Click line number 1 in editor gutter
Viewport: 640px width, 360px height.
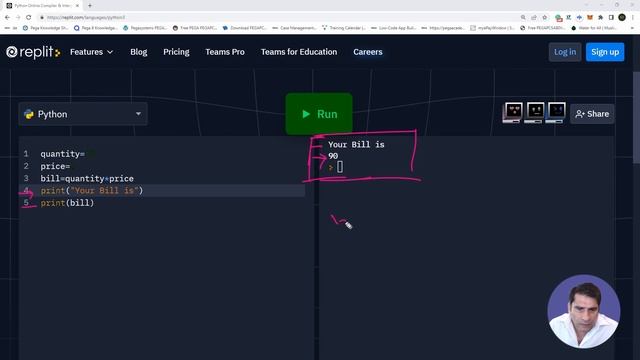[x=26, y=154]
